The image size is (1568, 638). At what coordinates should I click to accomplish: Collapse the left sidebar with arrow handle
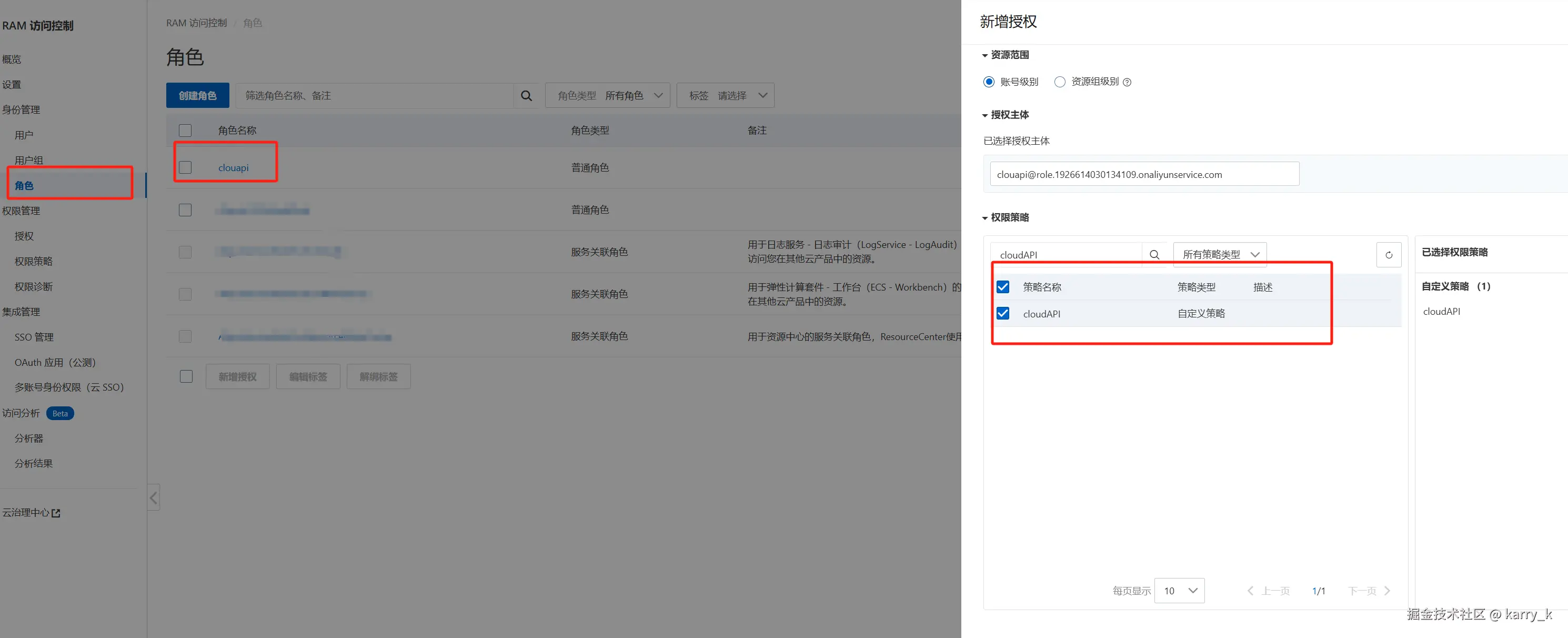click(154, 497)
